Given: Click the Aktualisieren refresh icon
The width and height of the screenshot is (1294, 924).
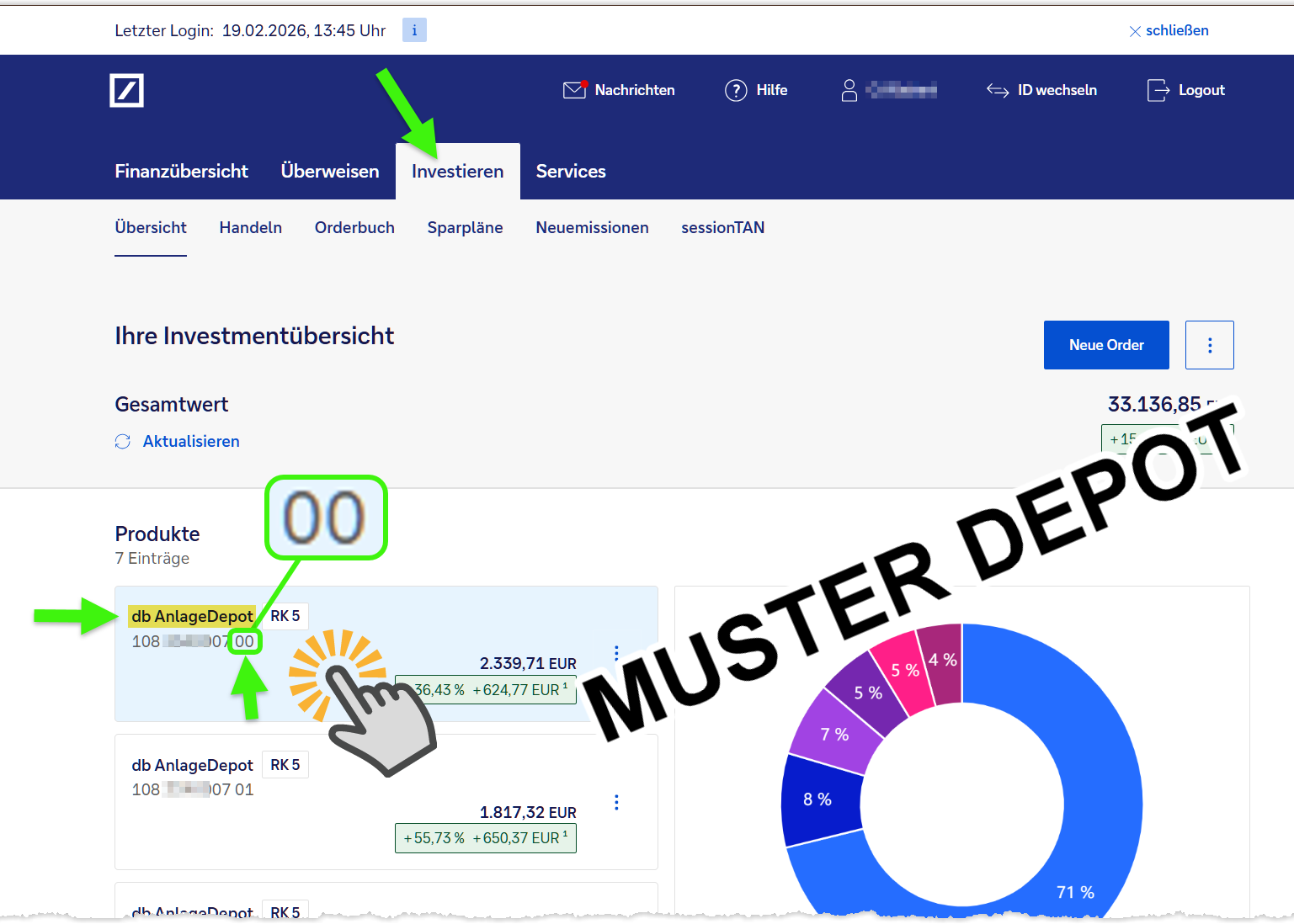Looking at the screenshot, I should 123,442.
